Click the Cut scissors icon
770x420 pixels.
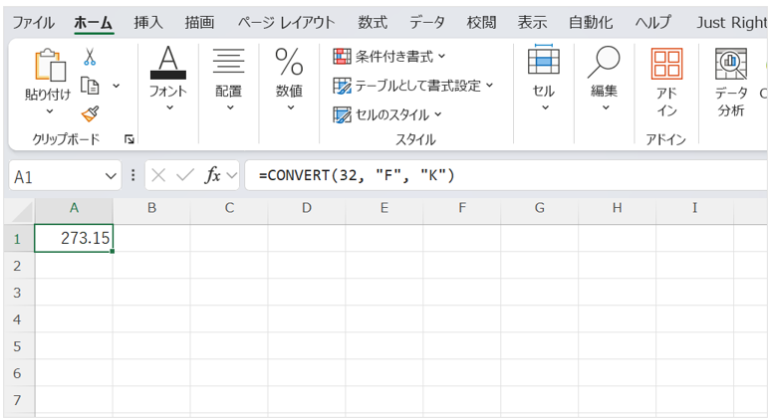pyautogui.click(x=89, y=57)
